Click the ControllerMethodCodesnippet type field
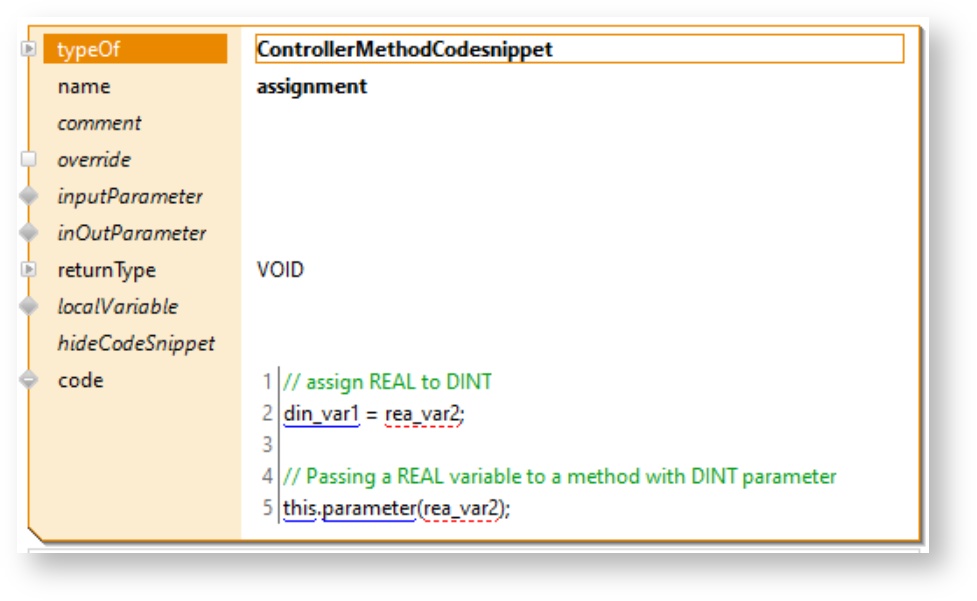This screenshot has height=601, width=977. [579, 49]
